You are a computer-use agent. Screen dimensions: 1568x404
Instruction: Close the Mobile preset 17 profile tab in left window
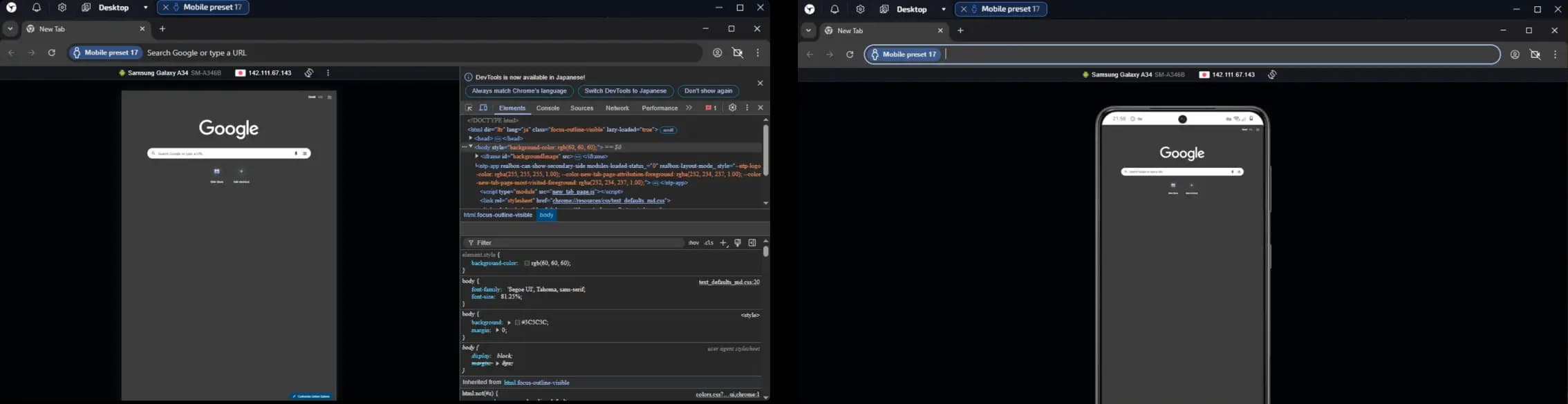point(166,8)
